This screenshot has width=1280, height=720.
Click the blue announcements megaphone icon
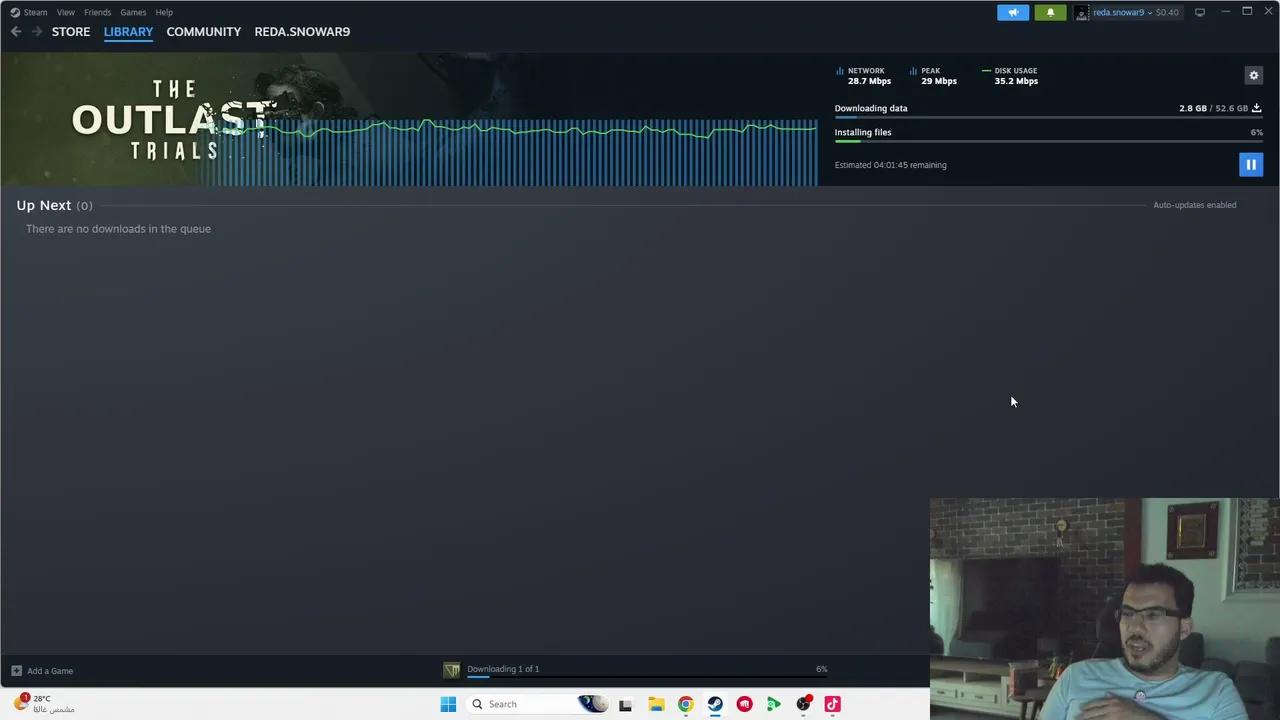coord(1013,12)
